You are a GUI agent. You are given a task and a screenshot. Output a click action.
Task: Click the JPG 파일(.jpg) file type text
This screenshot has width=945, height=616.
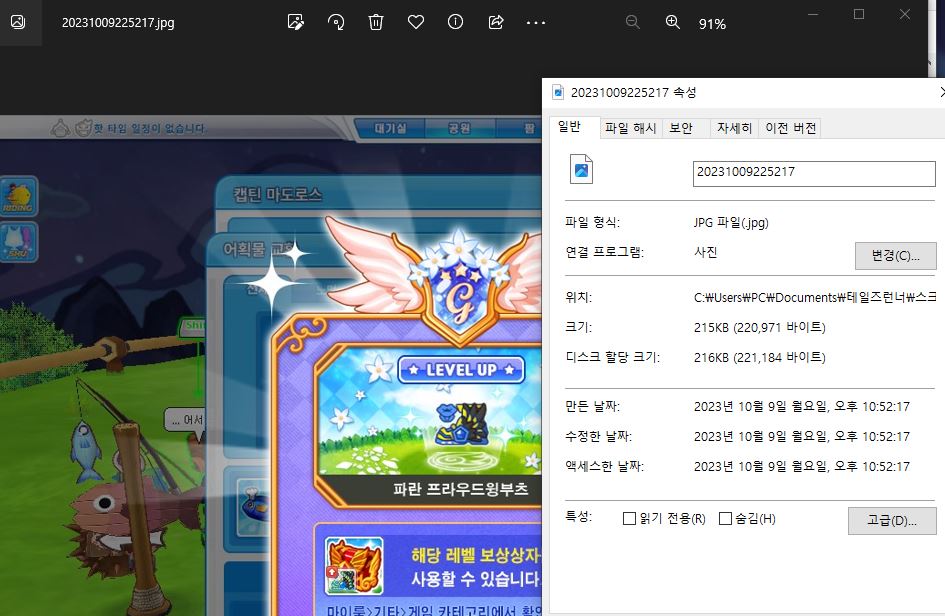pos(731,222)
